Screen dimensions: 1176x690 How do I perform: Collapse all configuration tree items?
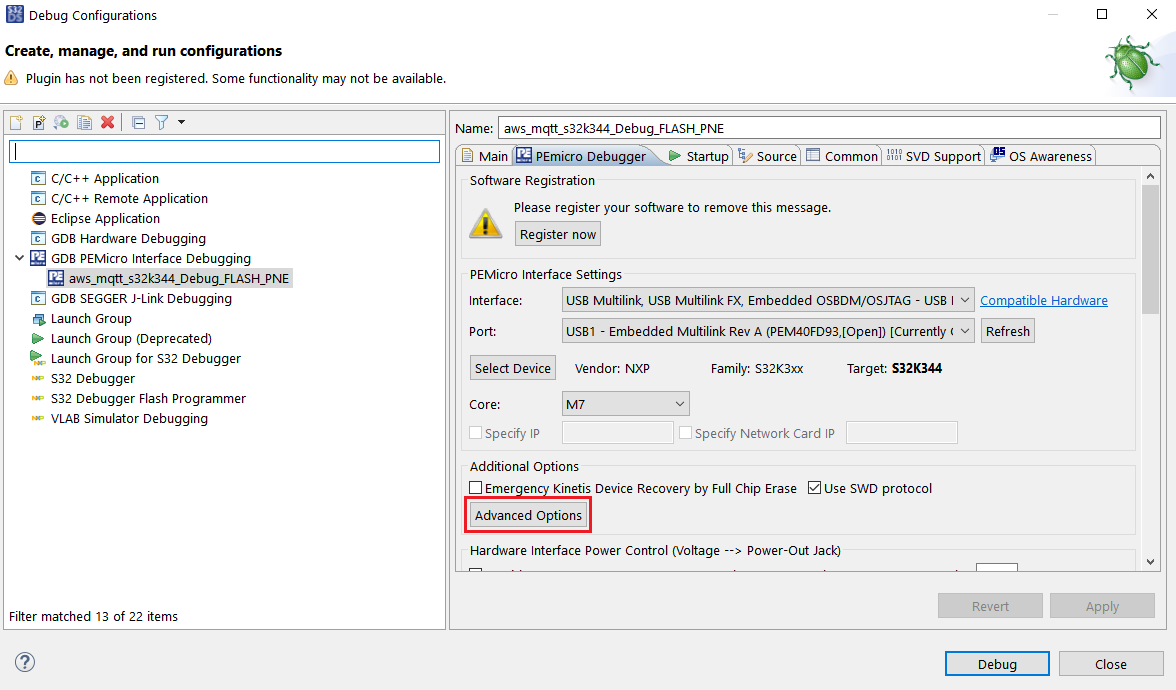coord(138,122)
